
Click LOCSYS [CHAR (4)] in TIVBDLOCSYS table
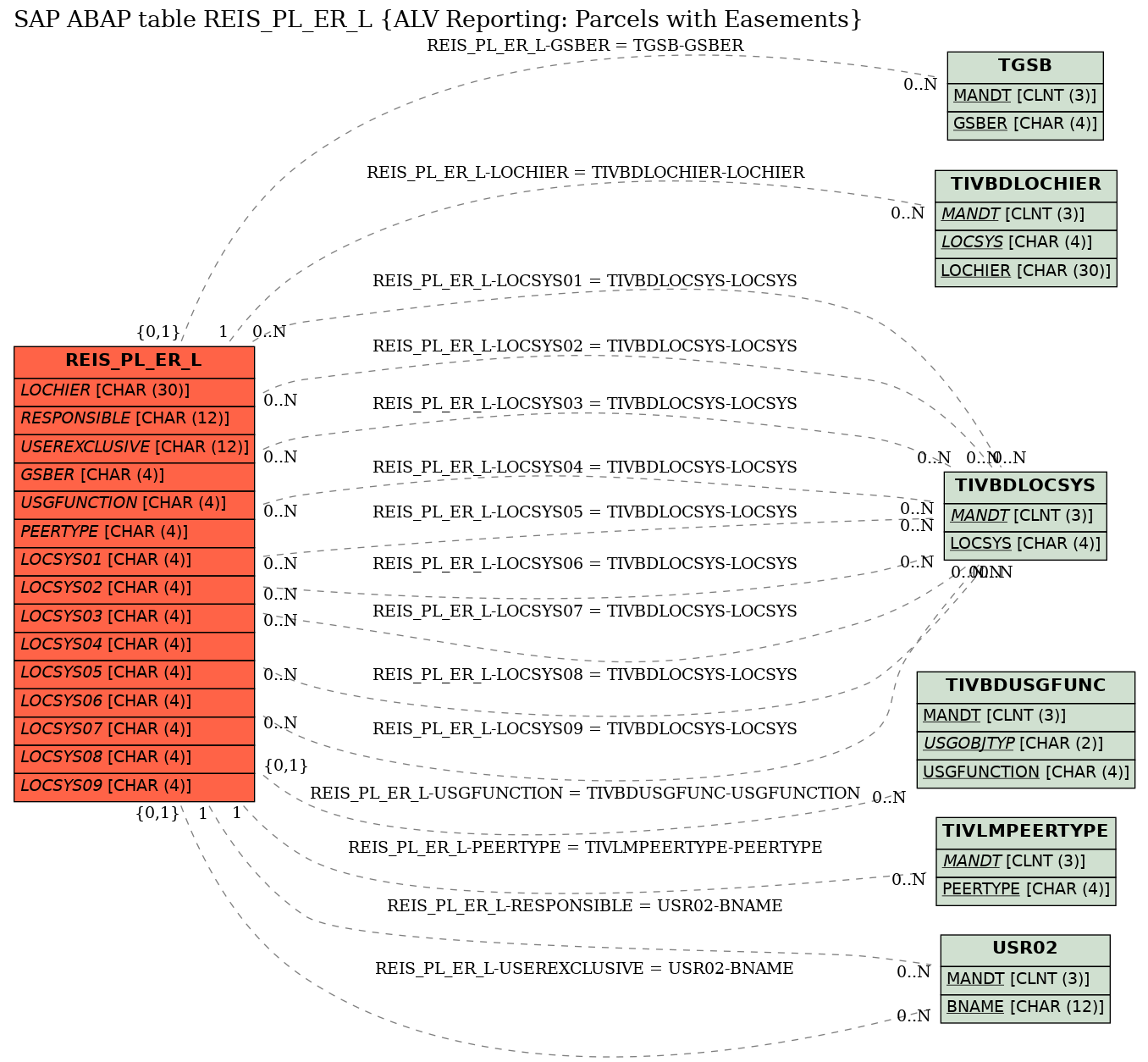click(x=1025, y=545)
